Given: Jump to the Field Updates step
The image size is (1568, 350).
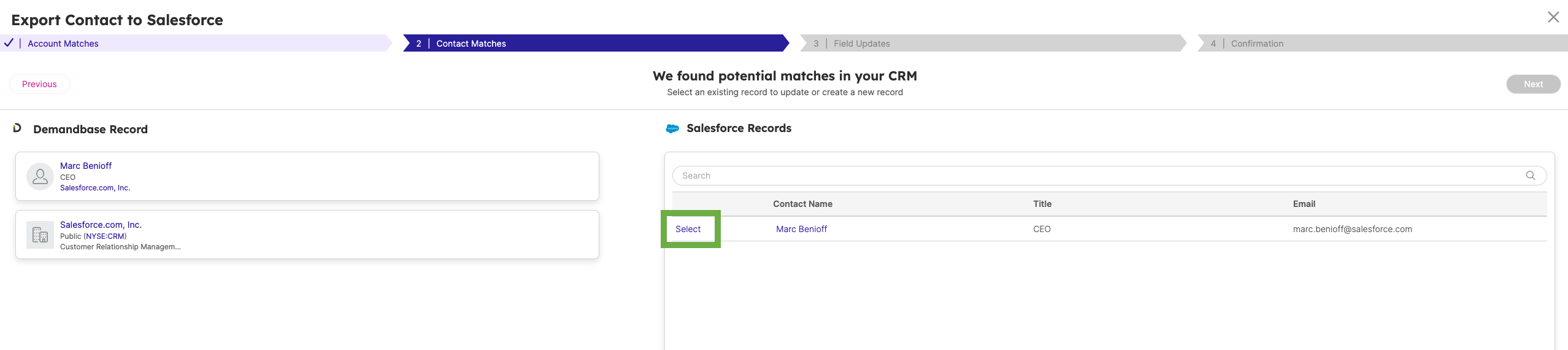Looking at the screenshot, I should [861, 44].
